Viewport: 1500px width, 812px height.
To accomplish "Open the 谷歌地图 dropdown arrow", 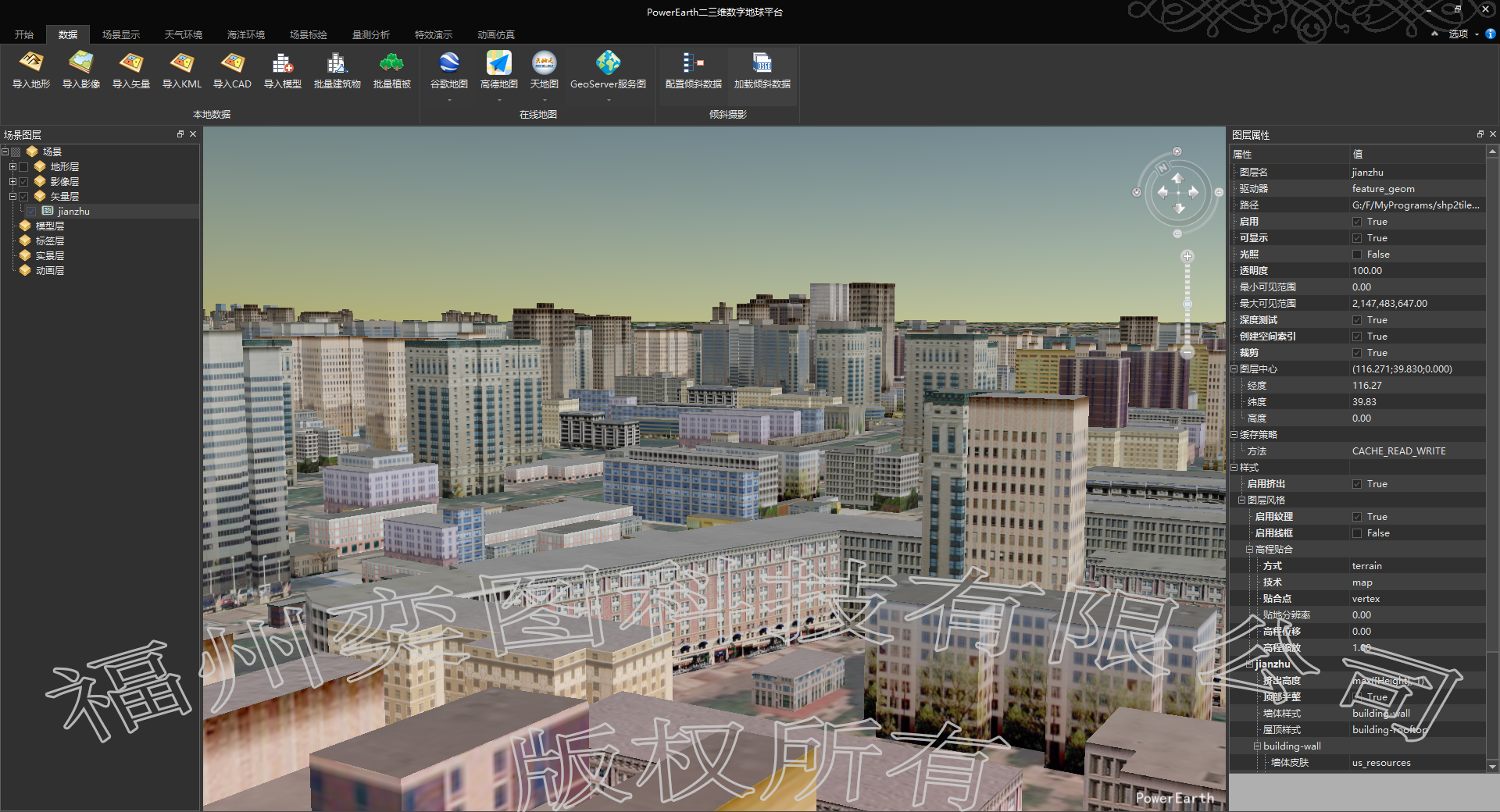I will click(x=449, y=100).
